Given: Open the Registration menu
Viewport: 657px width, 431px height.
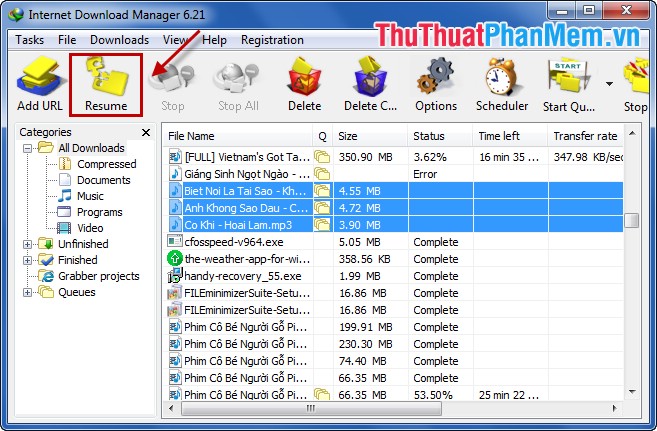Looking at the screenshot, I should pos(272,40).
